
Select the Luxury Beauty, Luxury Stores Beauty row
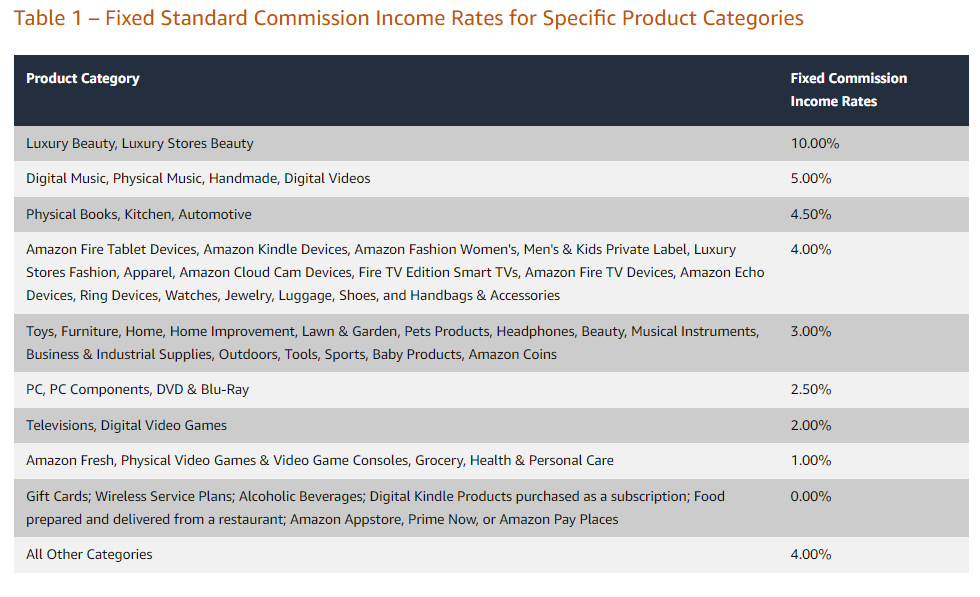click(491, 143)
